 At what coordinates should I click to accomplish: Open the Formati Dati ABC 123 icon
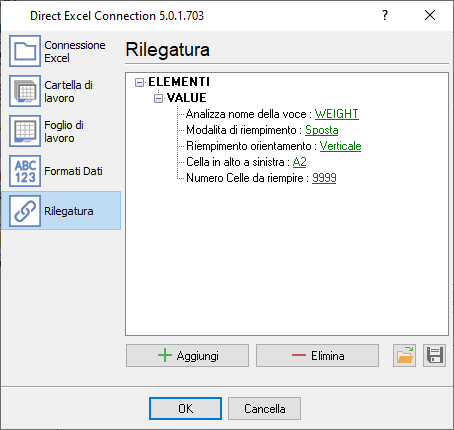click(25, 171)
